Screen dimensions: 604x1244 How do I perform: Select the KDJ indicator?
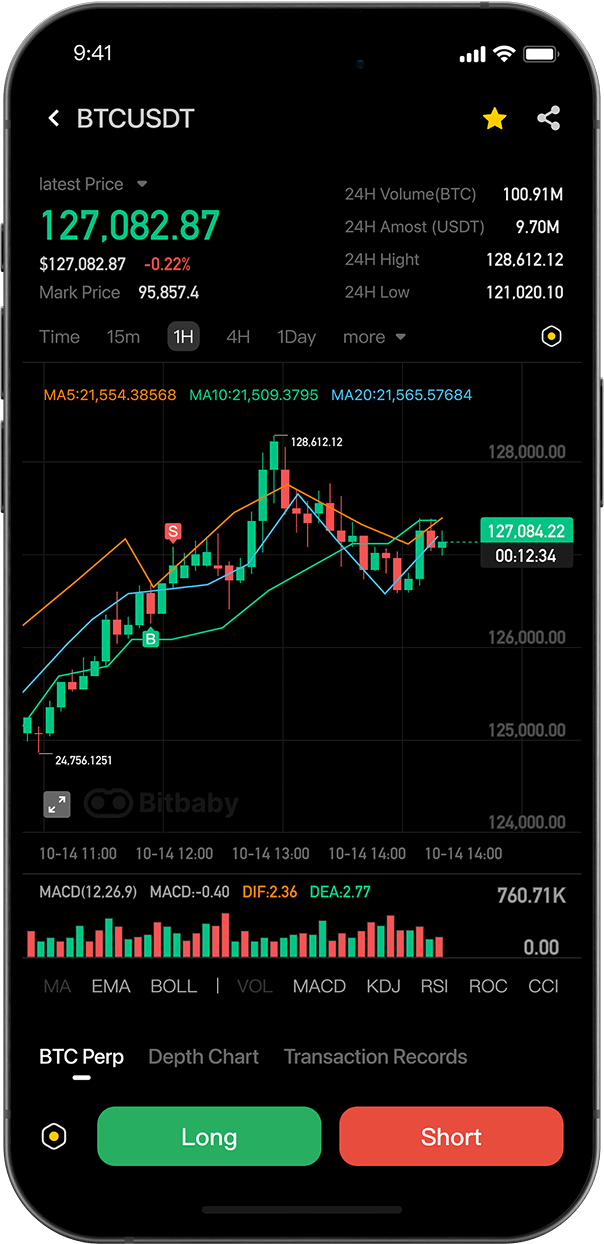click(x=383, y=986)
